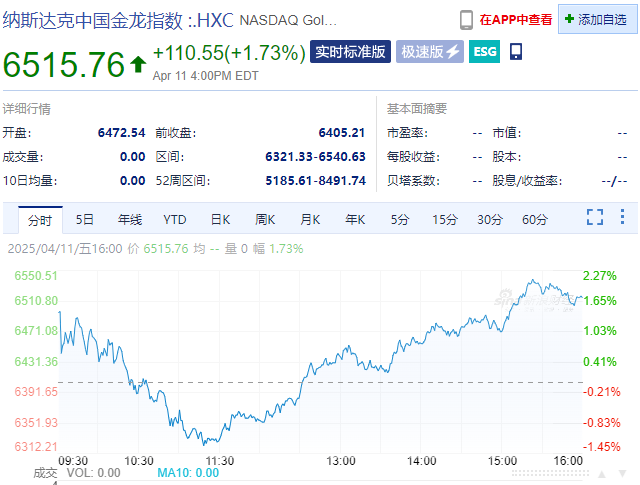640x485 pixels.
Task: Click the fullscreen chart icon
Action: pyautogui.click(x=595, y=218)
